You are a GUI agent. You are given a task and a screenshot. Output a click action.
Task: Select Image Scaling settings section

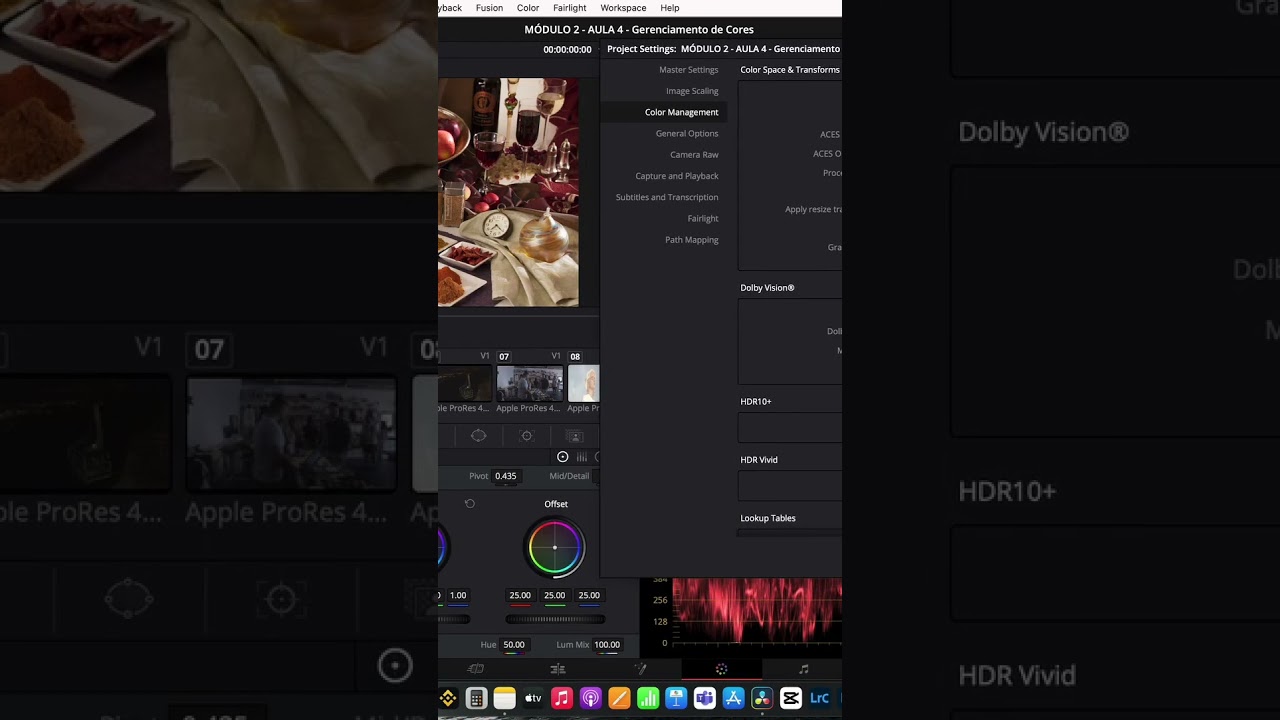coord(692,91)
